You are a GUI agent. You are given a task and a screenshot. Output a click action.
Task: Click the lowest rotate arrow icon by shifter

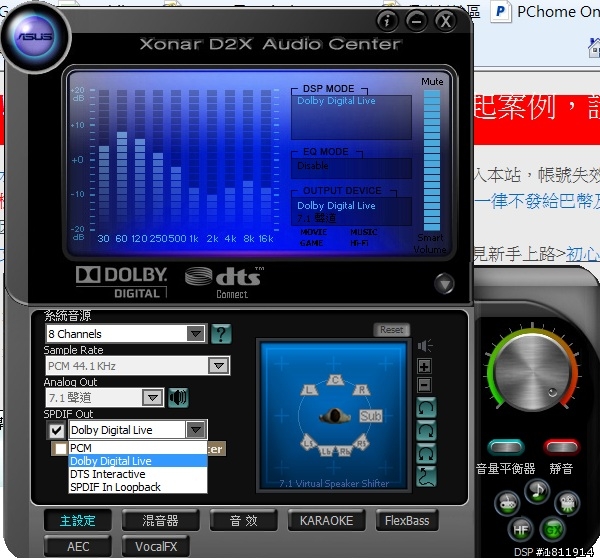(x=426, y=454)
